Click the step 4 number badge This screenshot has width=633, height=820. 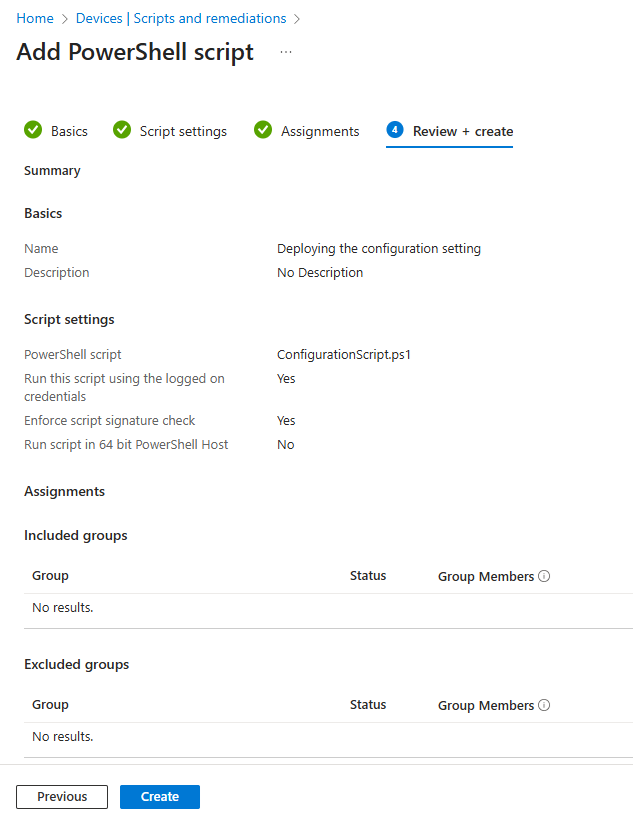[395, 130]
